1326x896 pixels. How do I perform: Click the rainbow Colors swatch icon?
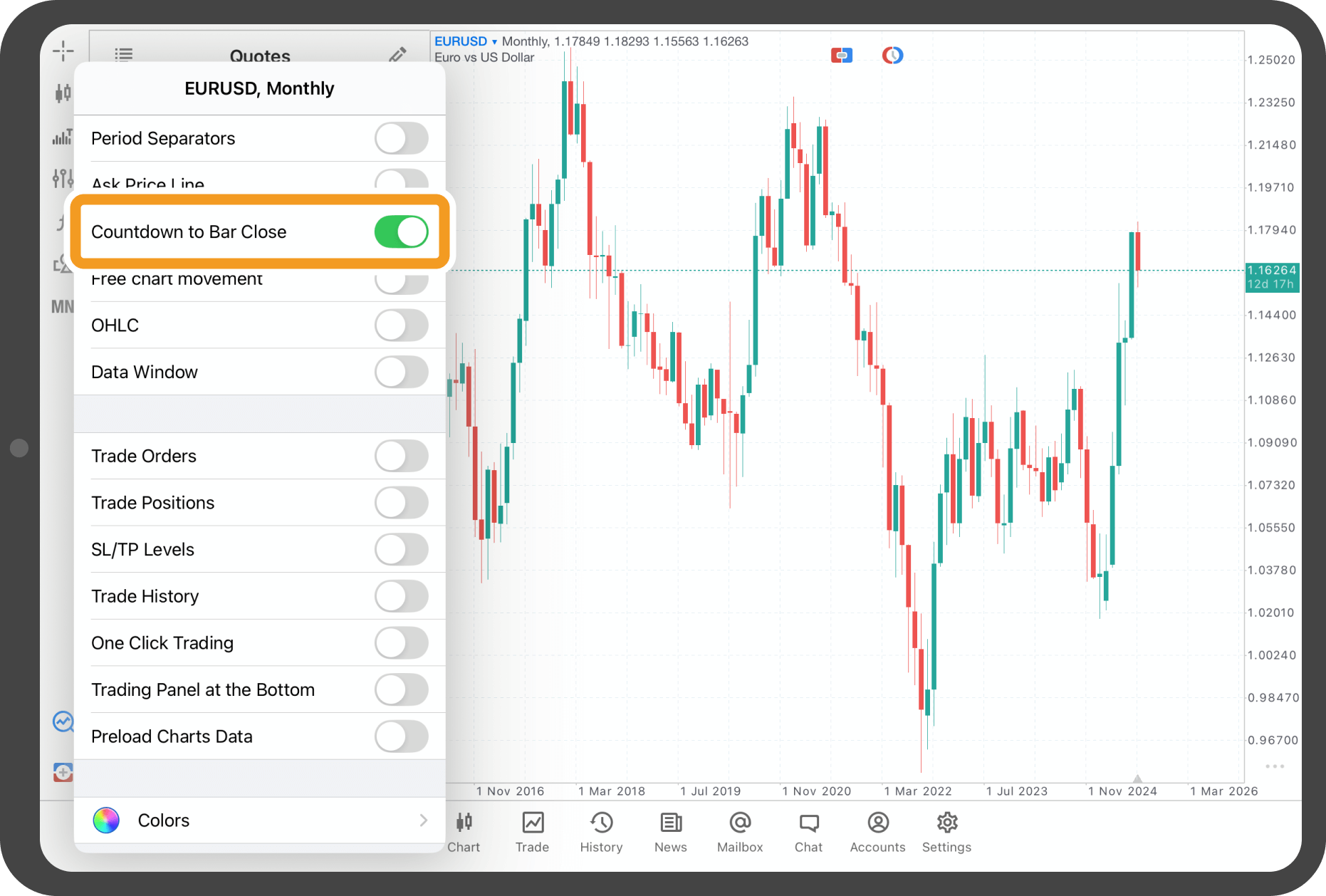point(106,821)
